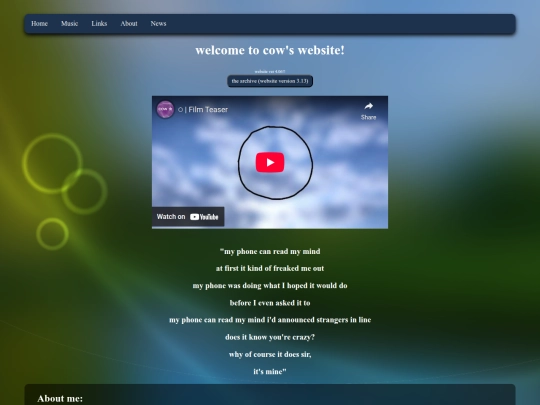Image resolution: width=540 pixels, height=405 pixels.
Task: Click lyric 'my phone was doing what I hoped'
Action: (270, 285)
